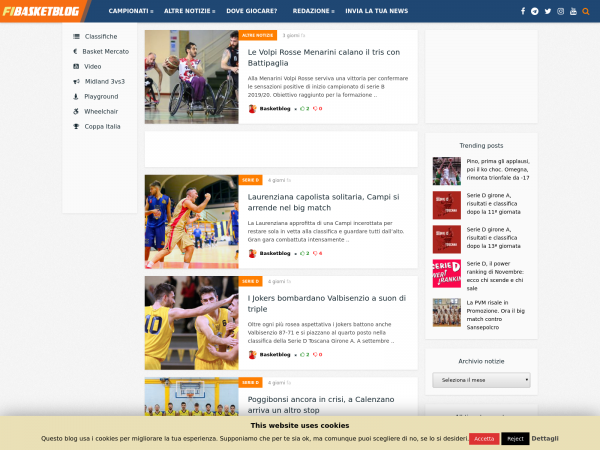600x450 pixels.
Task: Open Invia La Tua News menu item
Action: point(376,11)
